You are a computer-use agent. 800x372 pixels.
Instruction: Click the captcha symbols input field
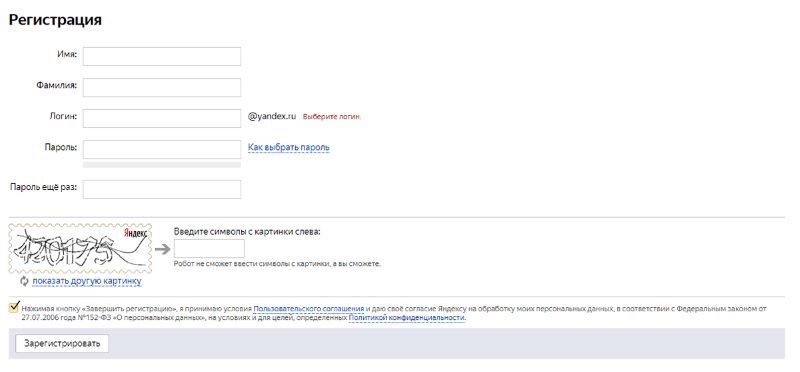(209, 249)
